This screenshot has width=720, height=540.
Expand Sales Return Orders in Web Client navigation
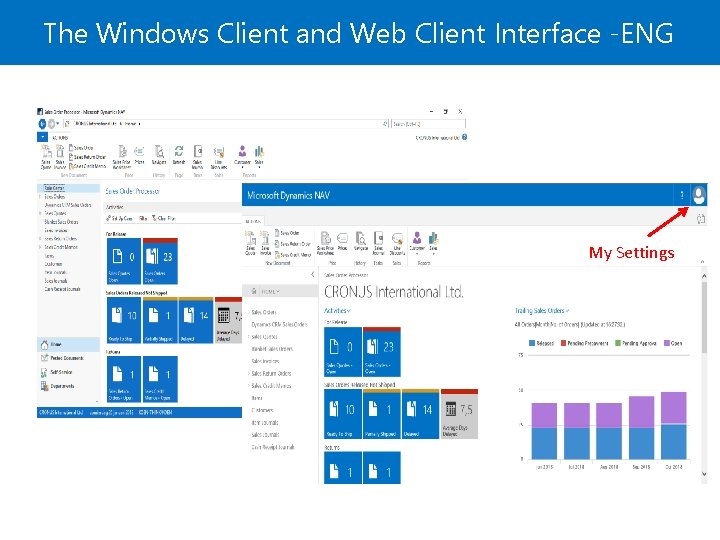[x=248, y=373]
